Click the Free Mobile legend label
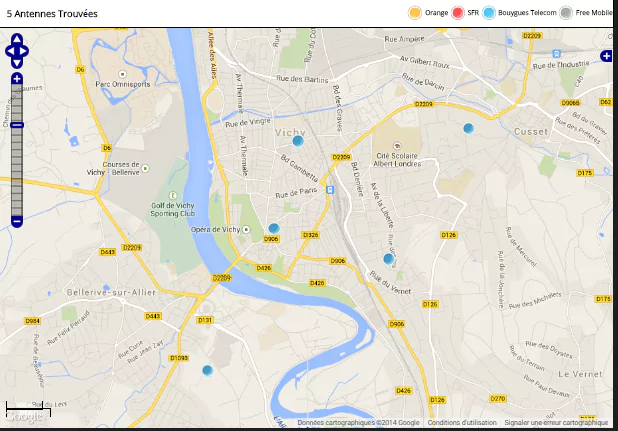 [x=594, y=13]
